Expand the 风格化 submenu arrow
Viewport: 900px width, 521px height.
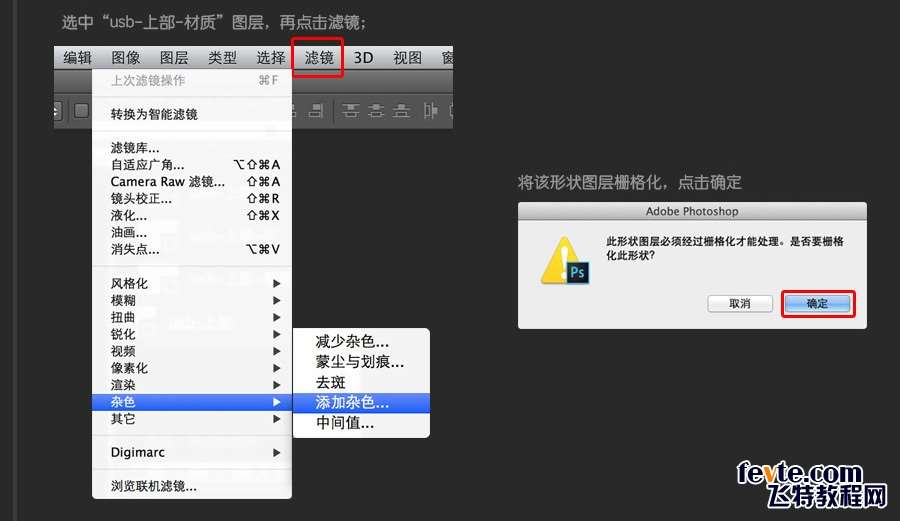pos(277,283)
